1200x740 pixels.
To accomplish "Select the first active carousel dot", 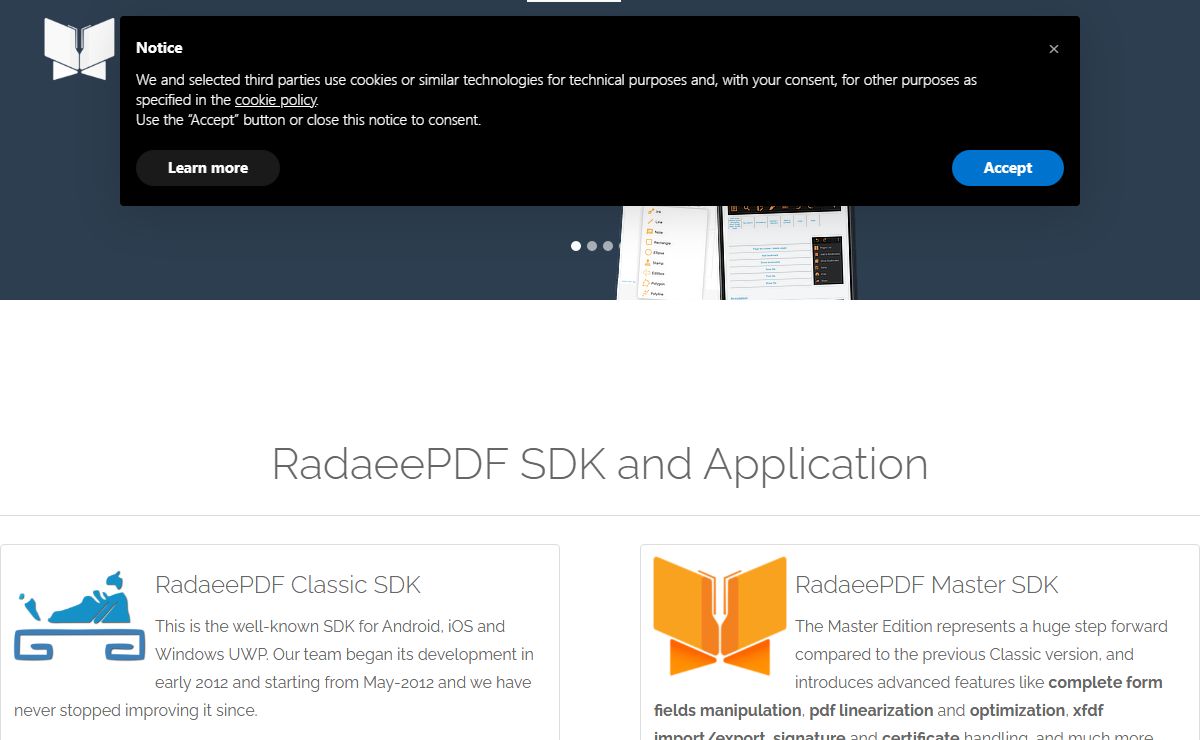I will (x=576, y=246).
